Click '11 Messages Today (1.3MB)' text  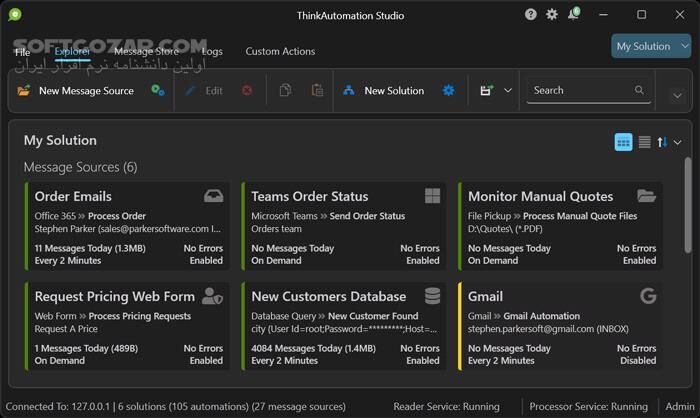pyautogui.click(x=90, y=248)
